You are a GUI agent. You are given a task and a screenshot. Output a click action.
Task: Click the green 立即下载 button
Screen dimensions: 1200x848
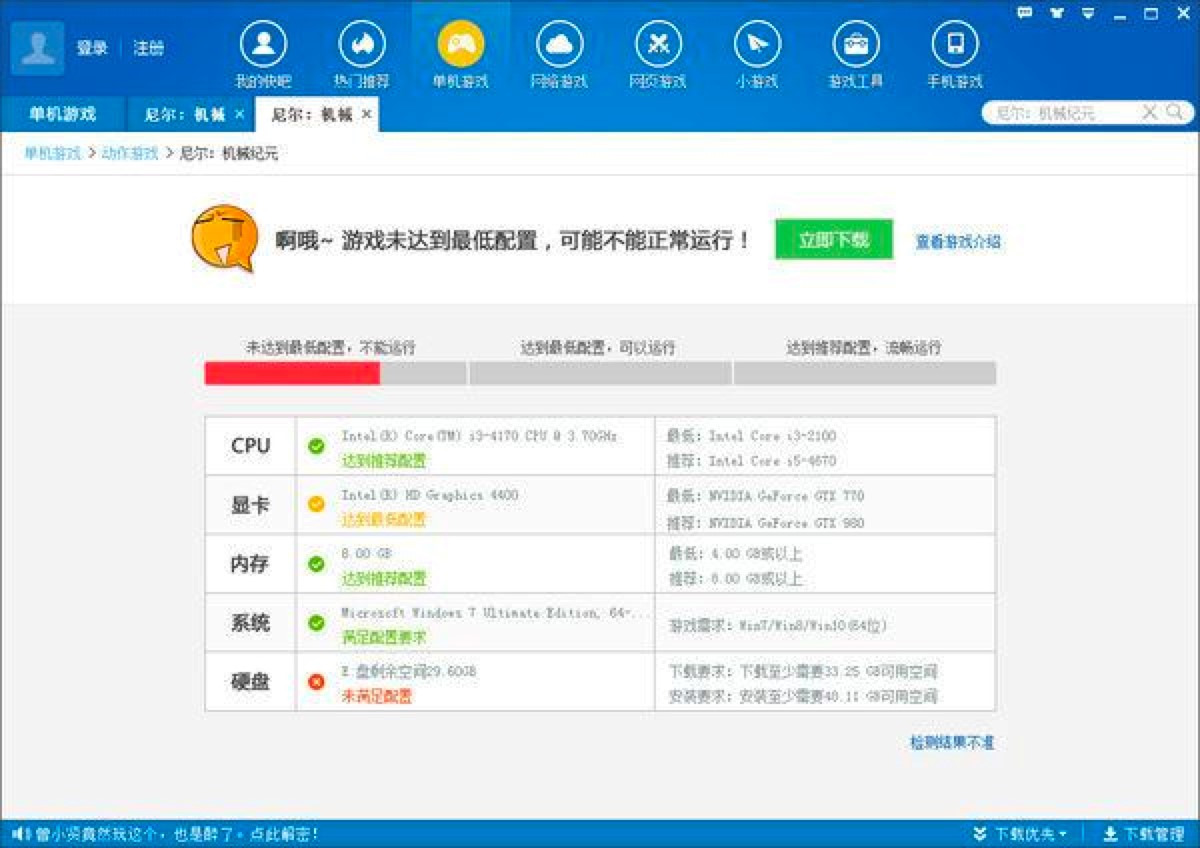pos(833,240)
